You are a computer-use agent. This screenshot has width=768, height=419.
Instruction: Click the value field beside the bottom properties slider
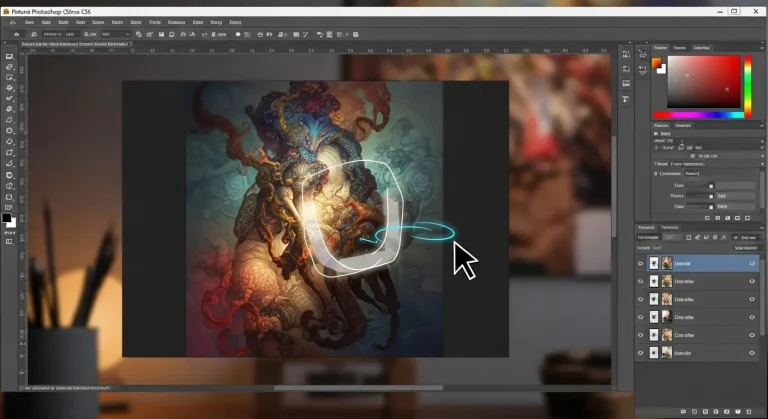pos(736,207)
